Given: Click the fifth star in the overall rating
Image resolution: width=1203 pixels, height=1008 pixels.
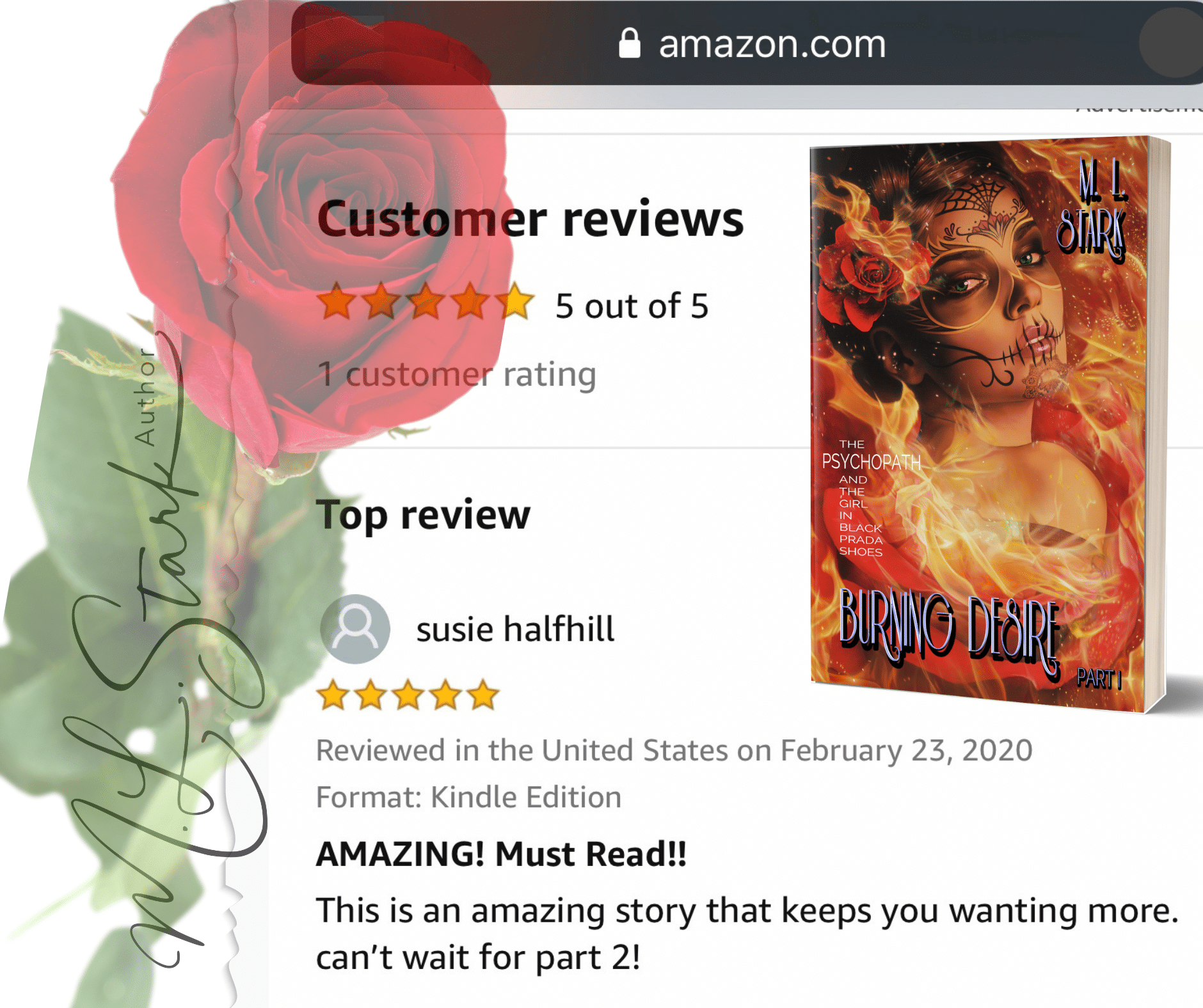Looking at the screenshot, I should pos(516,301).
